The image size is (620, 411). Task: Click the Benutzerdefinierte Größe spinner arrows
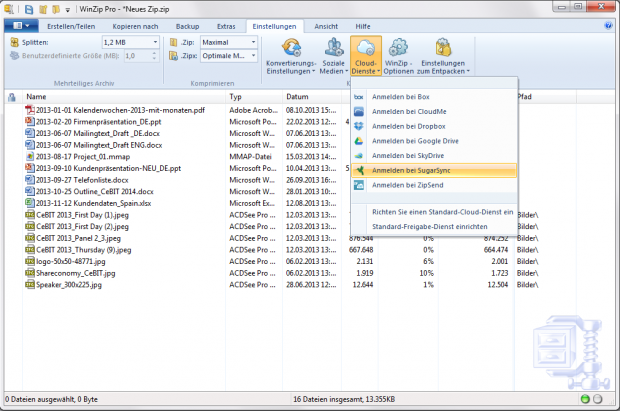(x=155, y=56)
